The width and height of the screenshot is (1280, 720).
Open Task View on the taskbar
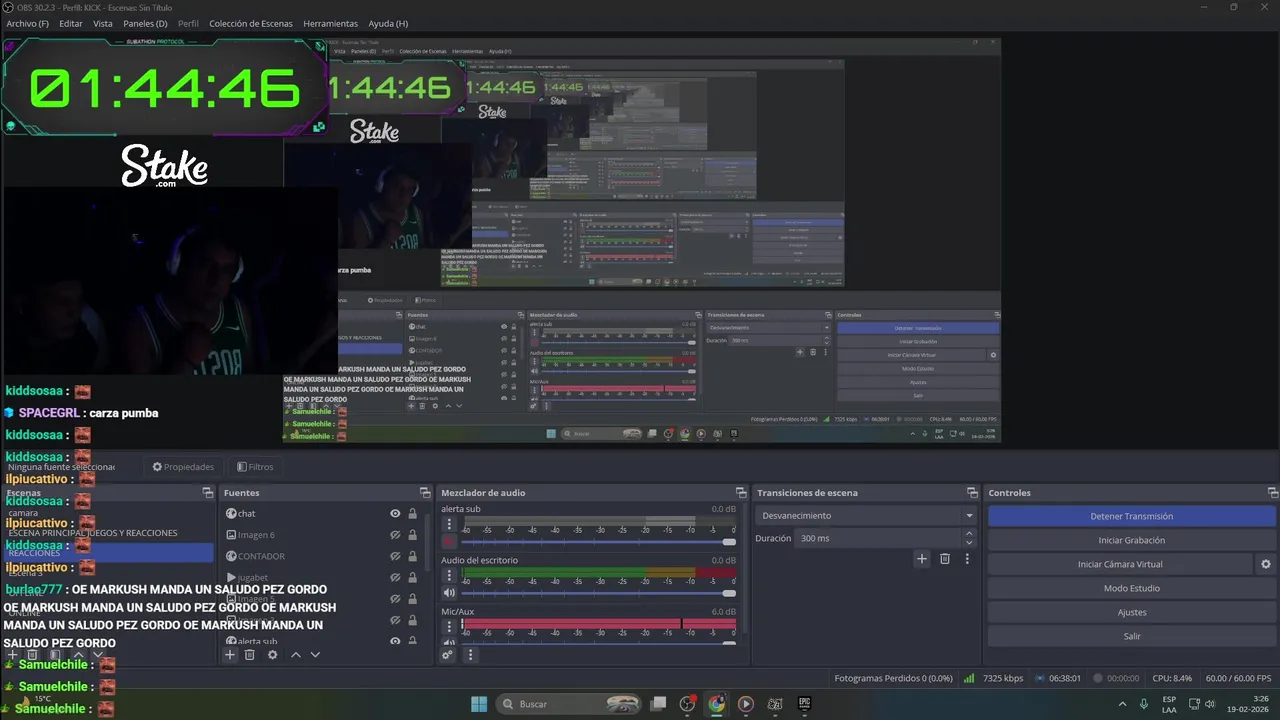(658, 704)
